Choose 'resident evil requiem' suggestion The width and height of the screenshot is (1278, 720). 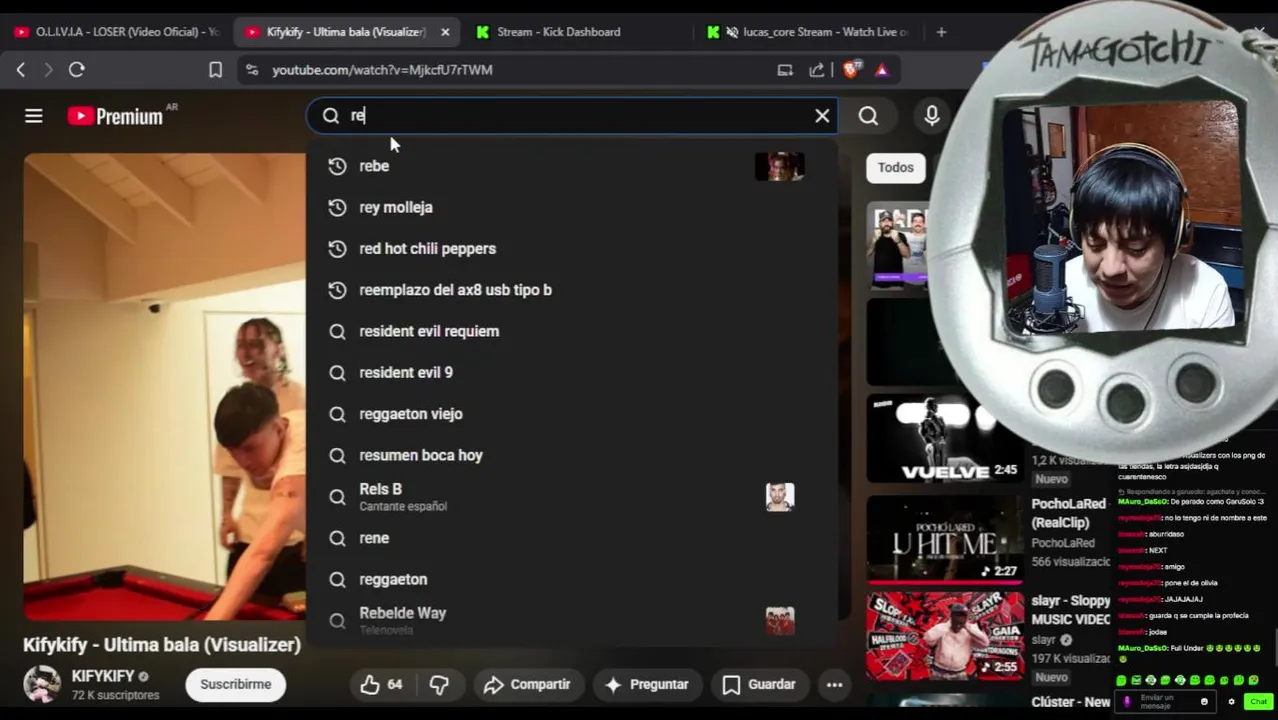(572, 331)
